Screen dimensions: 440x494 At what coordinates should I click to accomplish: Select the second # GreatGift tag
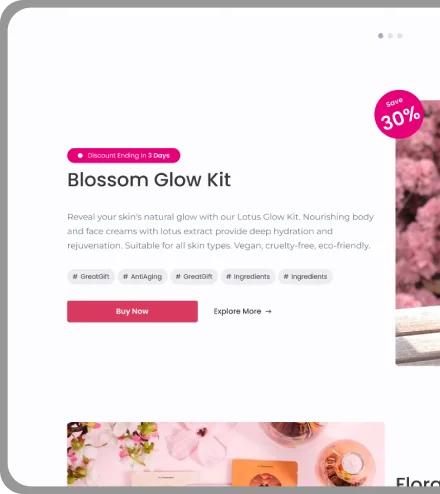coord(194,277)
